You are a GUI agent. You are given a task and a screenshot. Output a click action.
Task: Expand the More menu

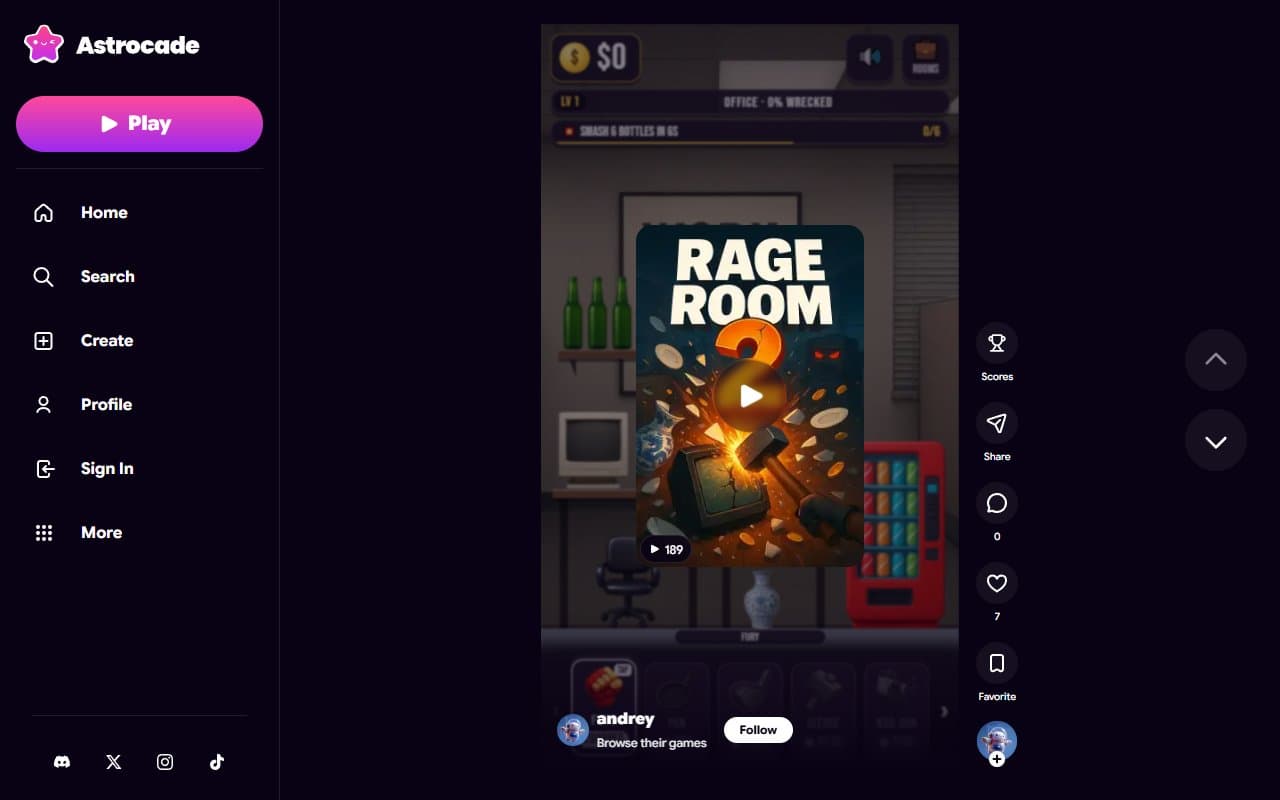coord(139,532)
